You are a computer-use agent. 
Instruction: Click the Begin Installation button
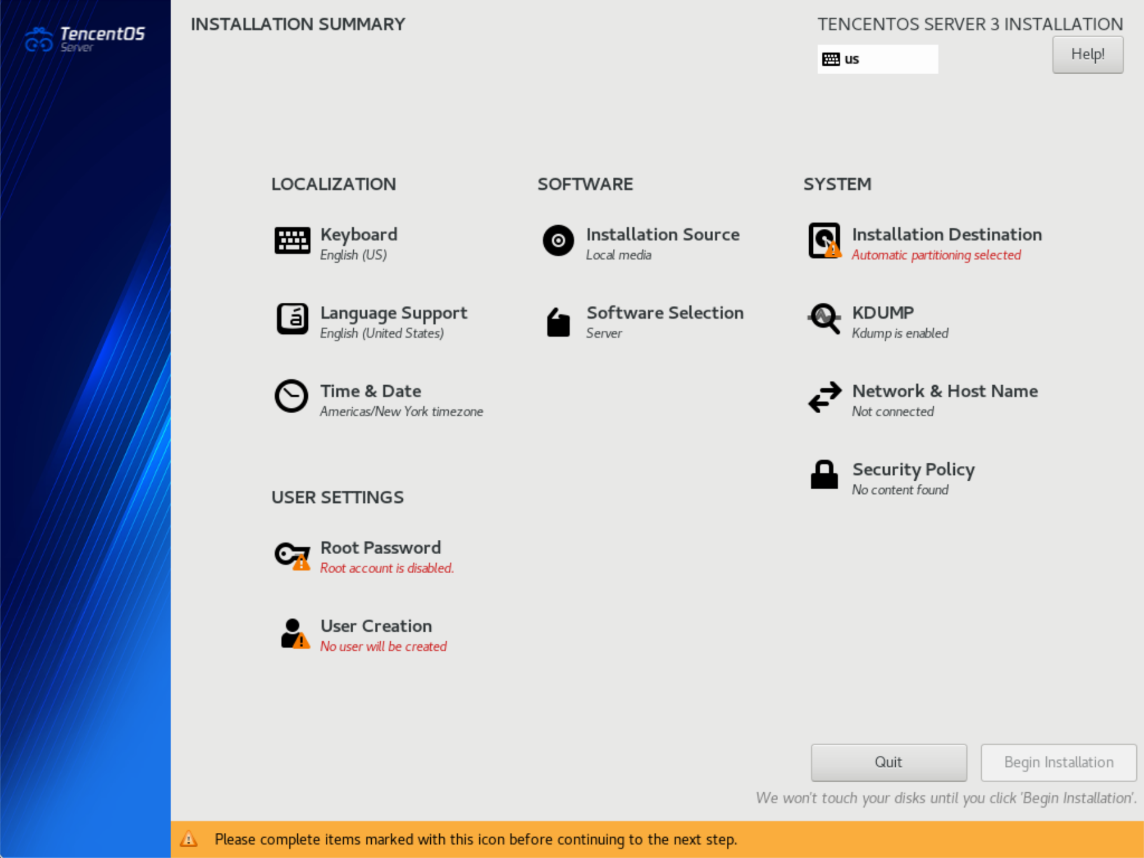1059,762
